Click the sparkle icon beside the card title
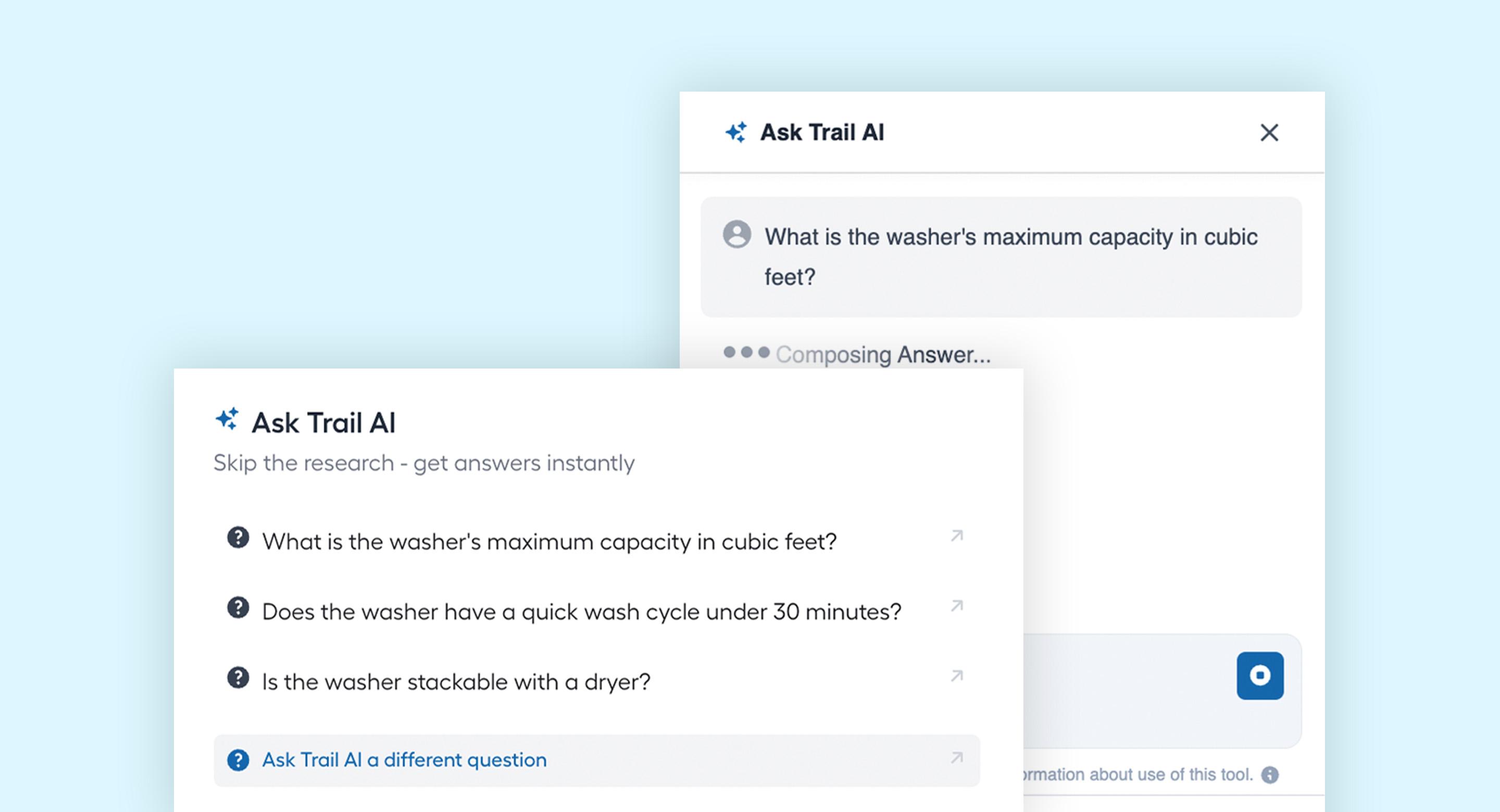Image resolution: width=1500 pixels, height=812 pixels. (x=227, y=419)
